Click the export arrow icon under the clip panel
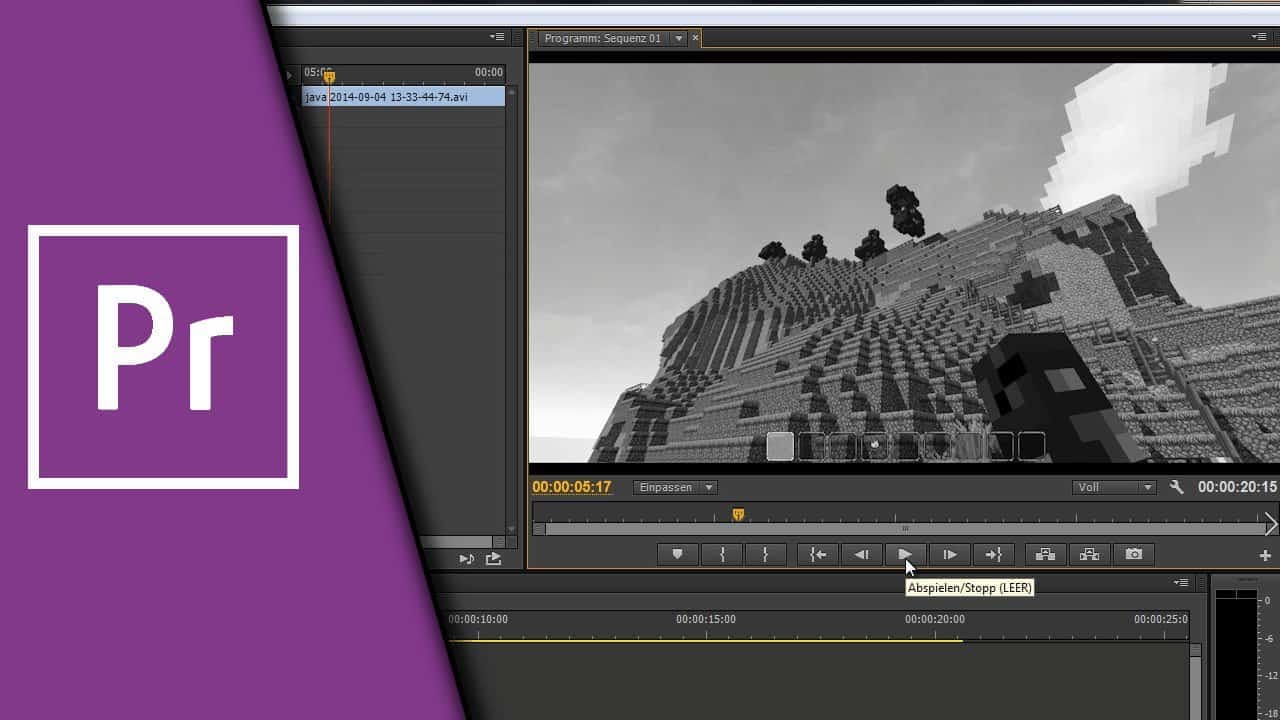Viewport: 1280px width, 720px height. 493,559
